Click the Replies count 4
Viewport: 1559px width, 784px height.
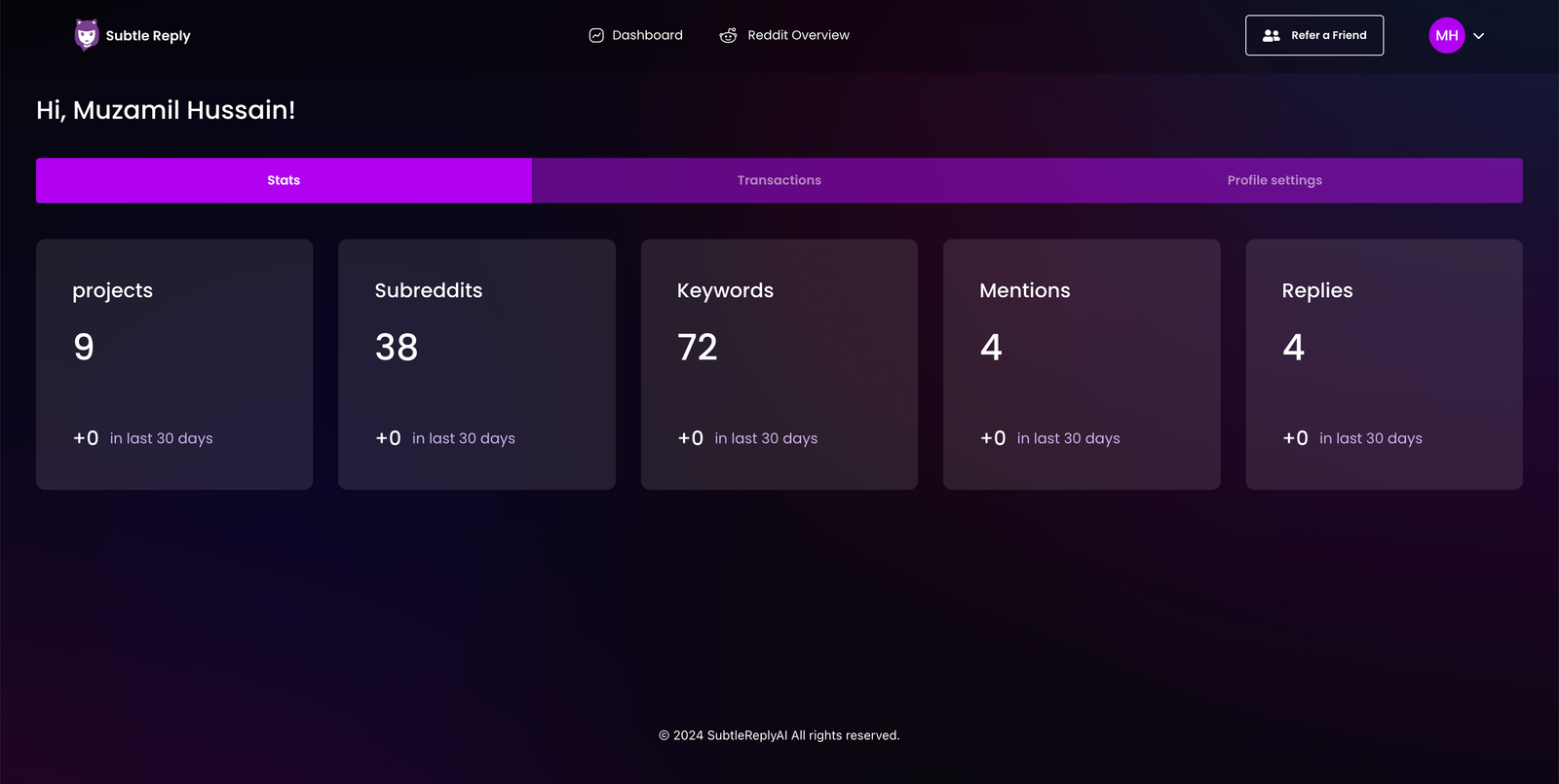pyautogui.click(x=1294, y=347)
